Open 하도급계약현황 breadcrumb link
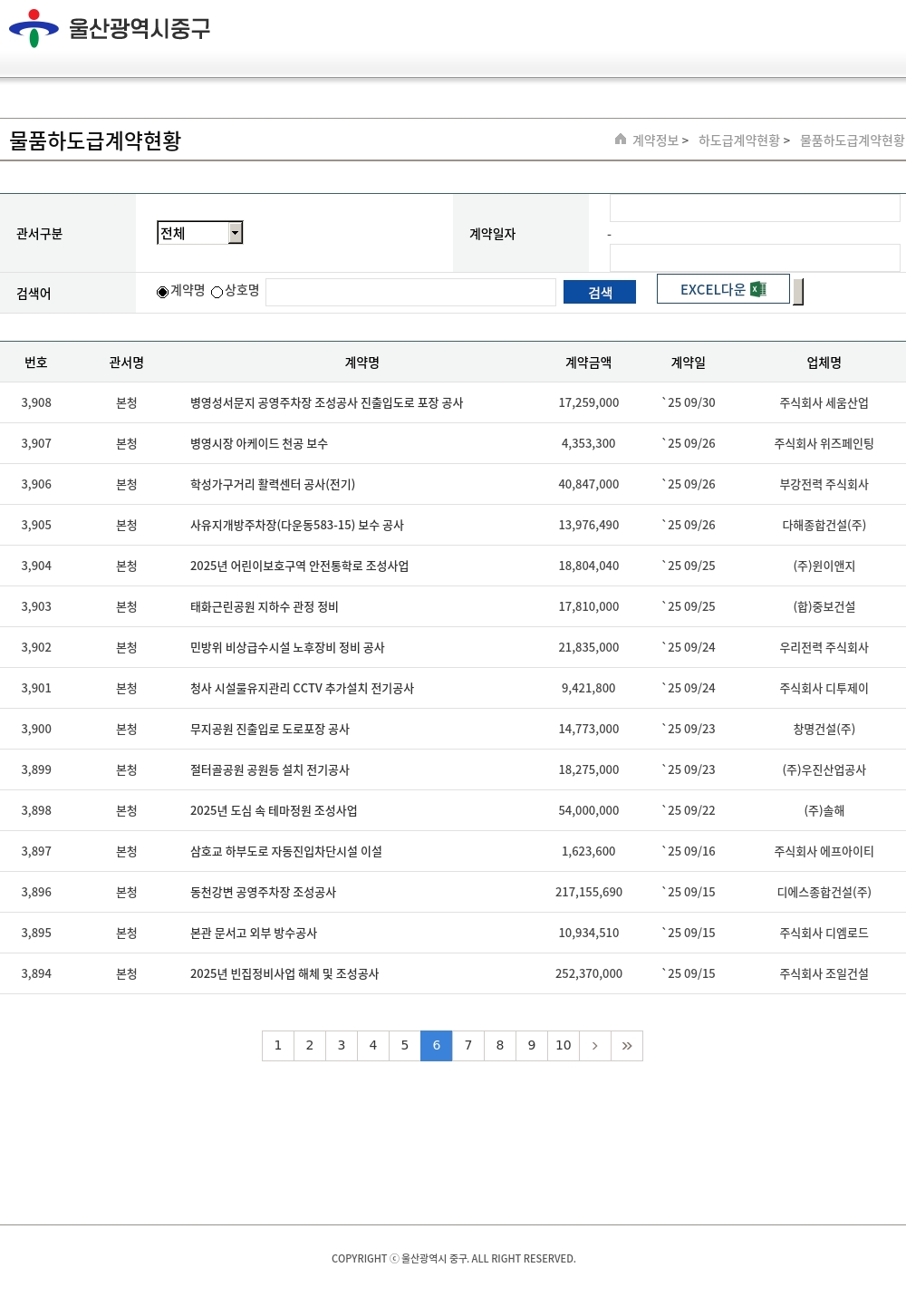Viewport: 906px width, 1316px height. pos(738,140)
